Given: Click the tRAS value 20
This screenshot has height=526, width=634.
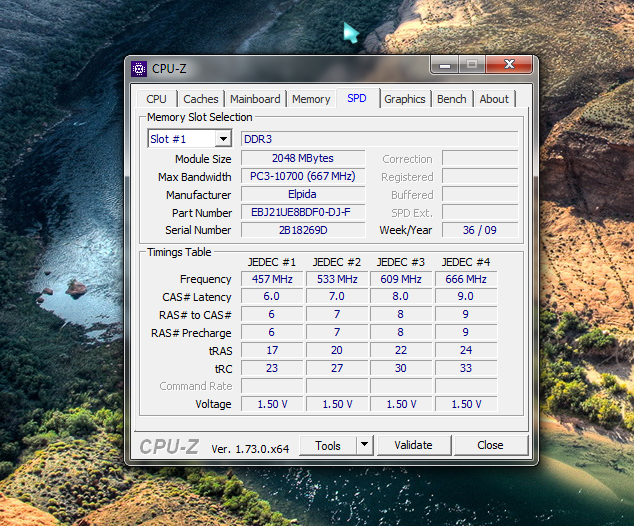Looking at the screenshot, I should pos(337,350).
